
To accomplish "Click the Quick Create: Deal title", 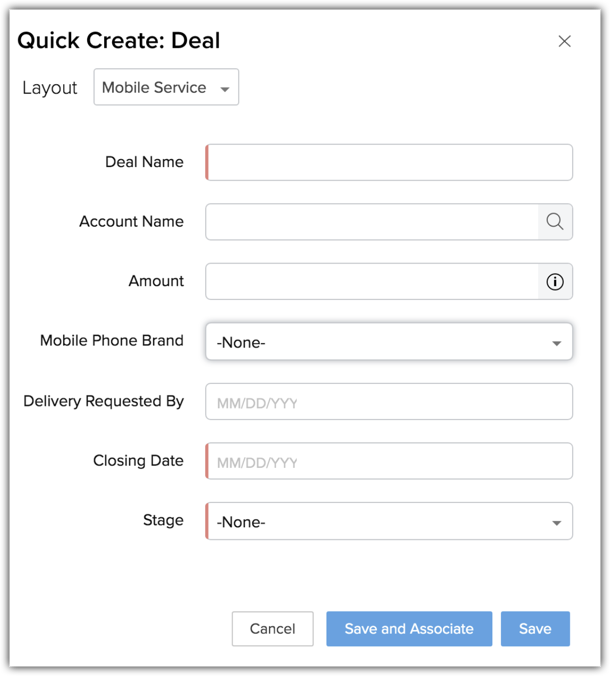I will click(119, 41).
